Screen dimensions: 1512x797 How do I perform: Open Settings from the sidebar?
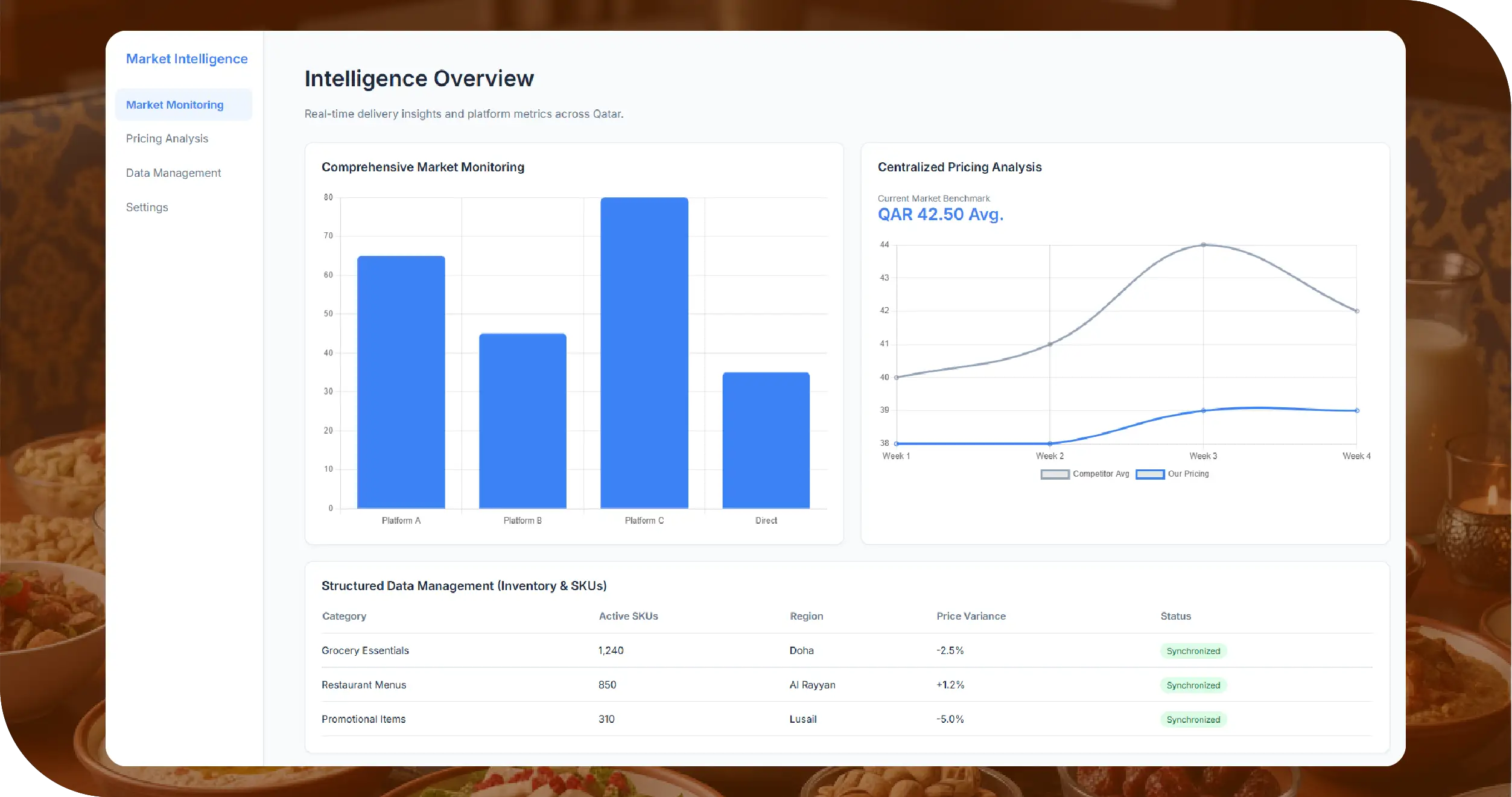tap(147, 208)
